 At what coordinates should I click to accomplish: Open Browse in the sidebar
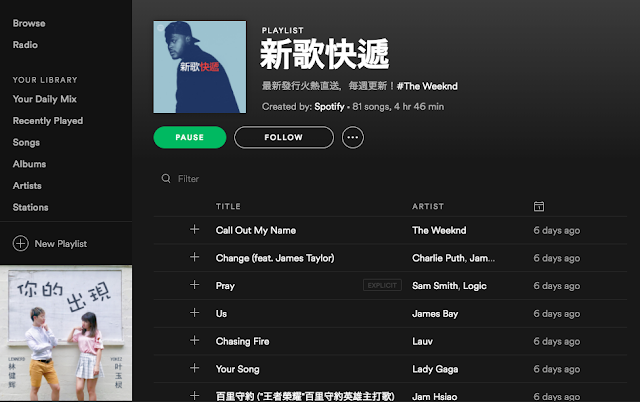[x=29, y=23]
